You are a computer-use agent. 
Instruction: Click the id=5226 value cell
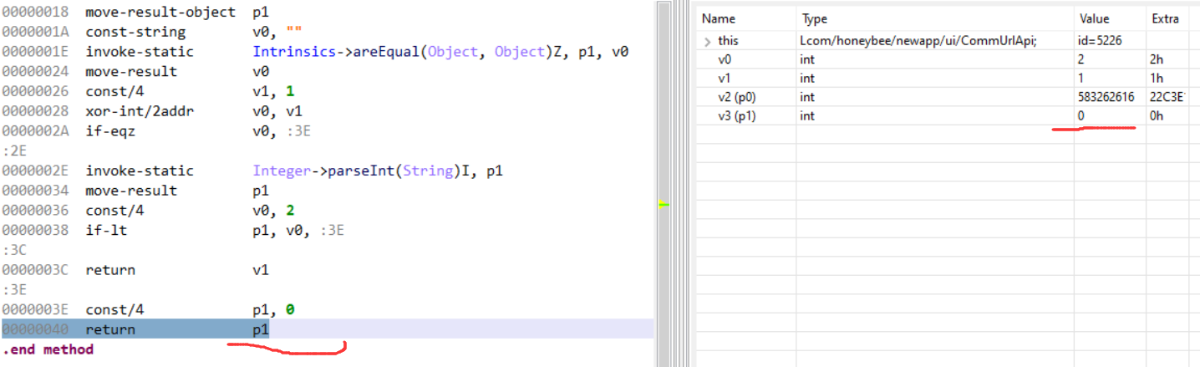1101,41
